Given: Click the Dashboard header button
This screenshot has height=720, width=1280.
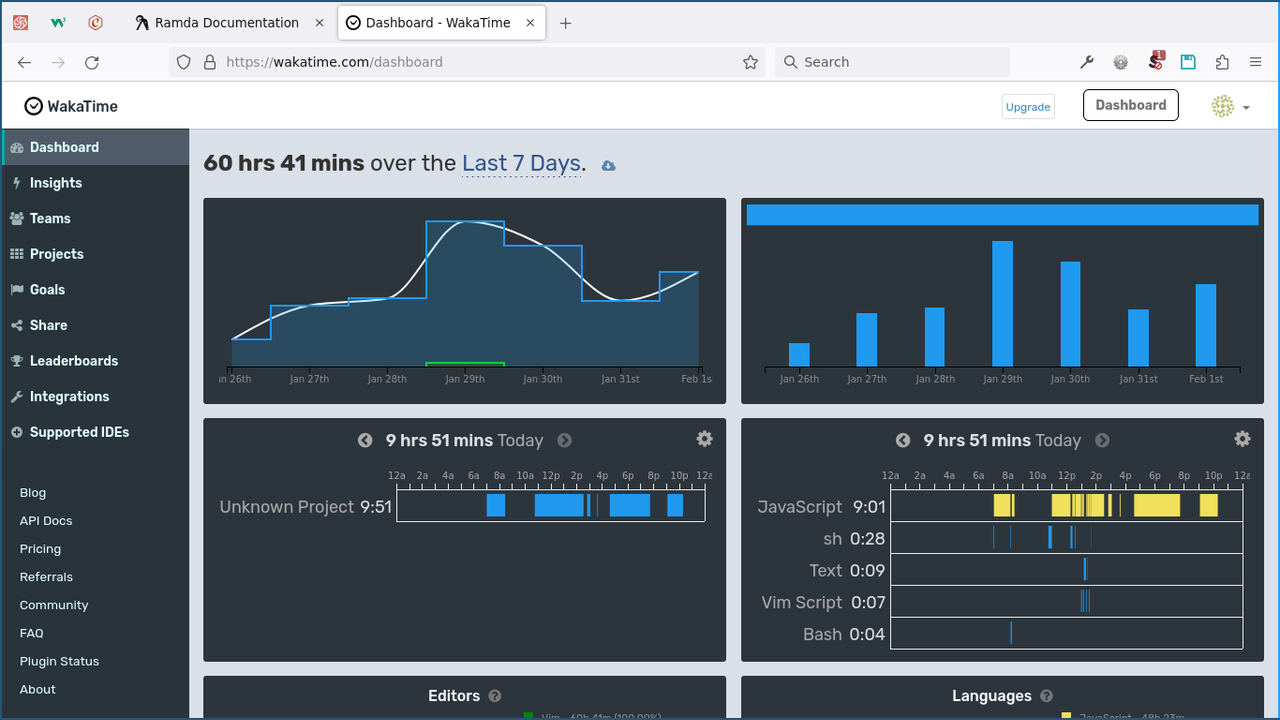Looking at the screenshot, I should click(1131, 105).
